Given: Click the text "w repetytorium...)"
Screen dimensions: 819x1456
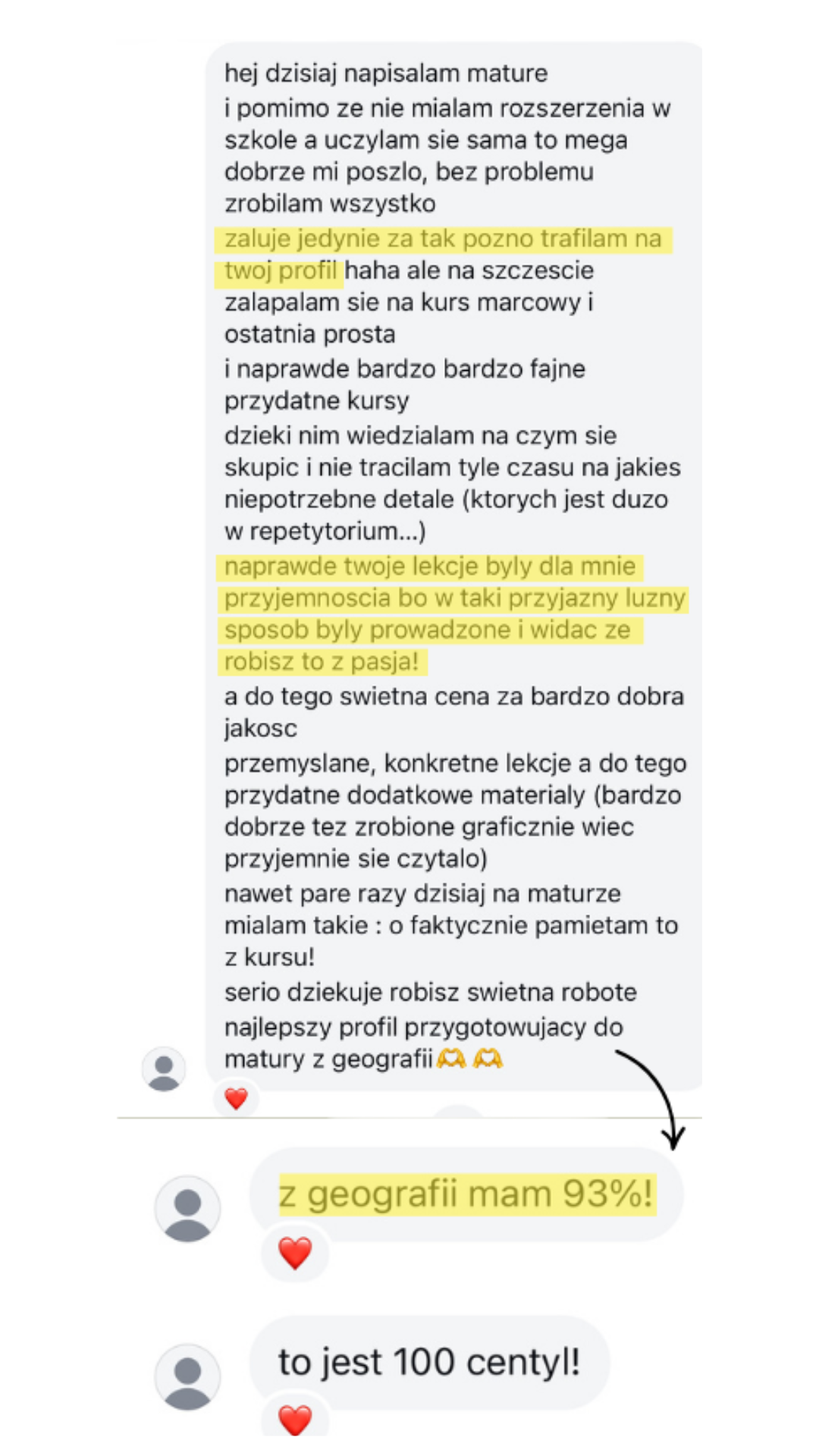Looking at the screenshot, I should tap(325, 531).
